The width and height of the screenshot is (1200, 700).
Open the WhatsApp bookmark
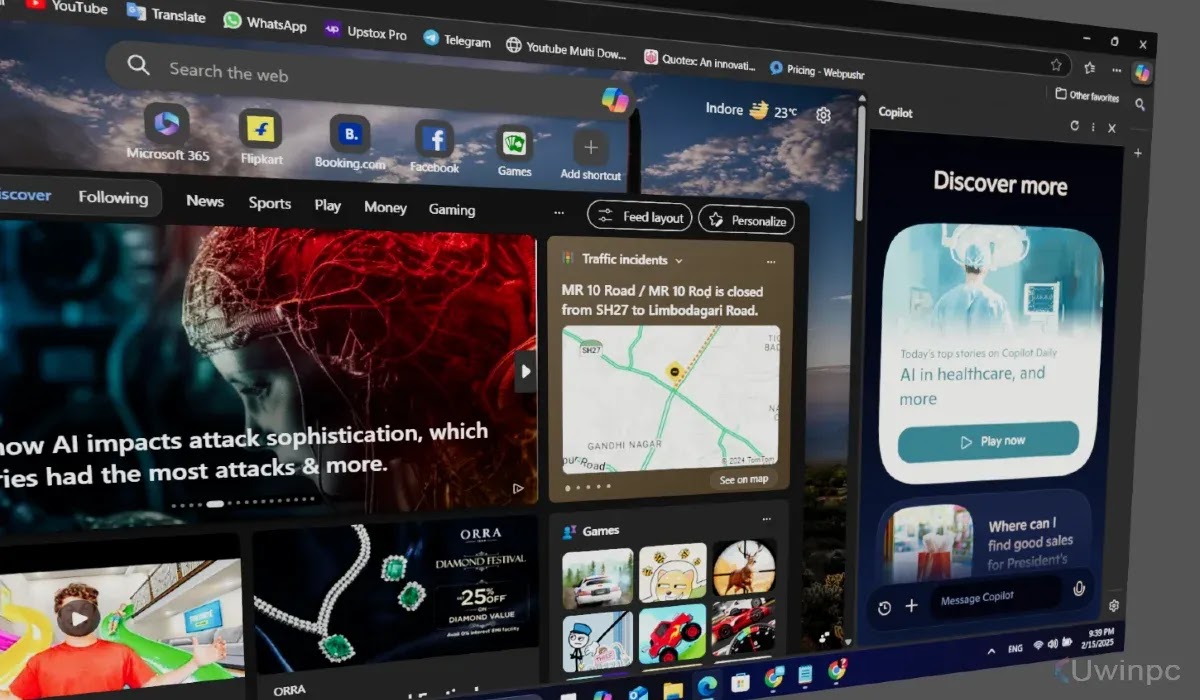265,22
